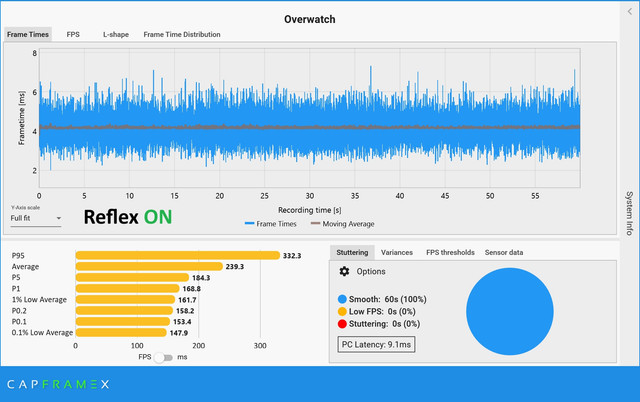Click the 0.1% Low Average bar
The image size is (640, 402).
(121, 333)
